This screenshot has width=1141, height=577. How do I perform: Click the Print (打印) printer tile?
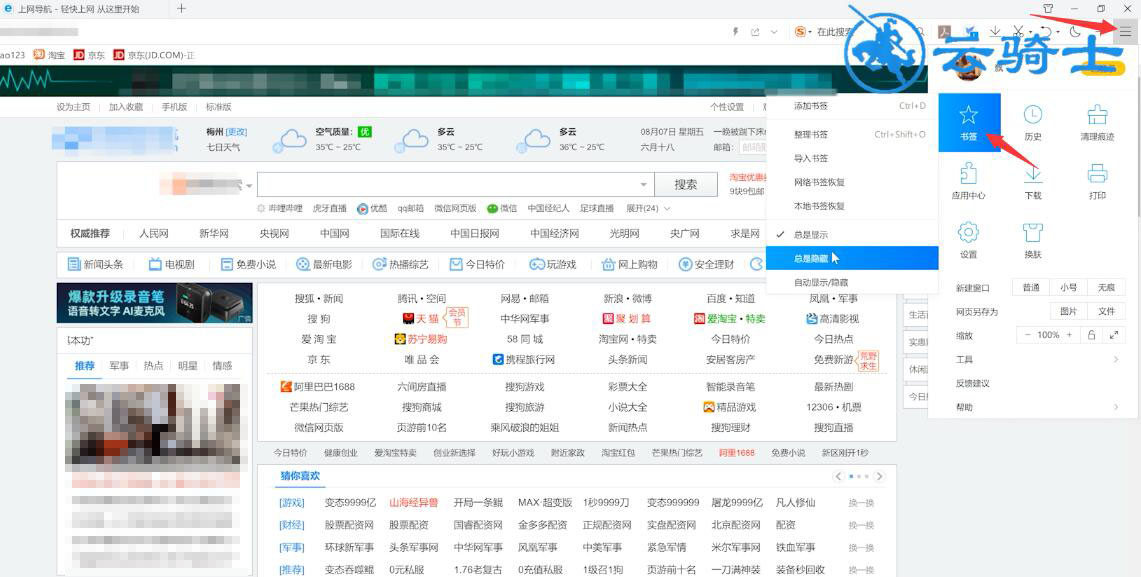click(x=1097, y=181)
